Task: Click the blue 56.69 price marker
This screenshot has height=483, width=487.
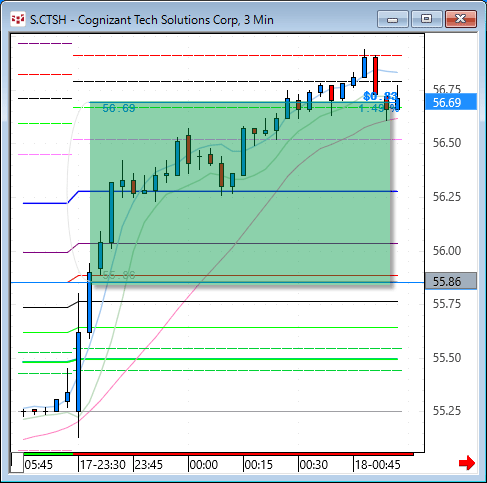Action: point(451,102)
